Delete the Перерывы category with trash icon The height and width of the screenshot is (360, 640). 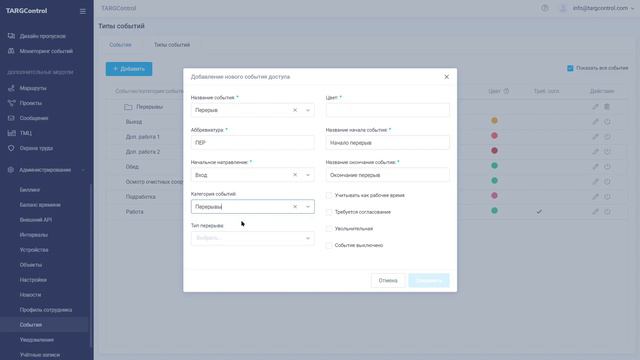tap(607, 107)
